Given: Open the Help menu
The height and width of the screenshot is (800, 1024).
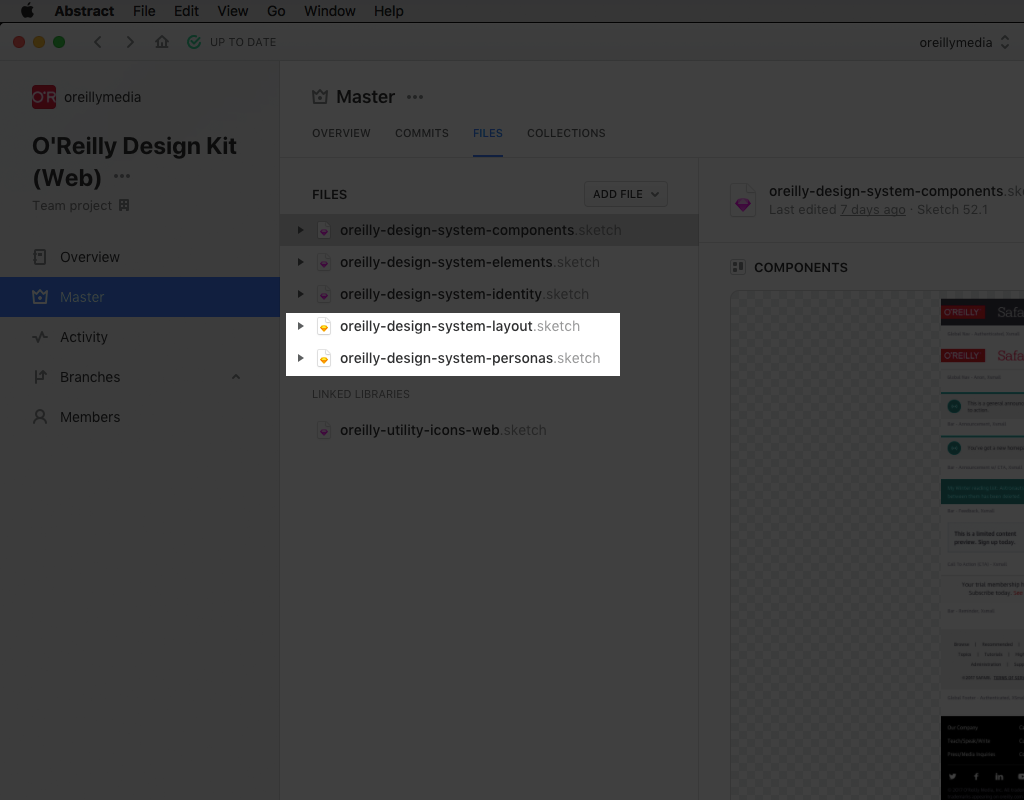Looking at the screenshot, I should pyautogui.click(x=389, y=11).
